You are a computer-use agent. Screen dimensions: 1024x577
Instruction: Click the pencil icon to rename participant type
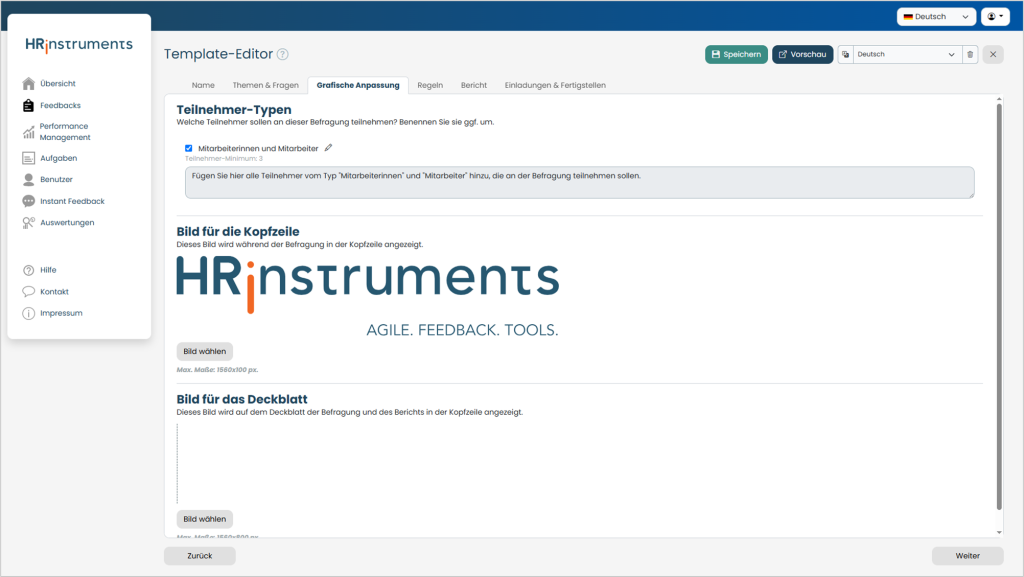click(x=328, y=148)
